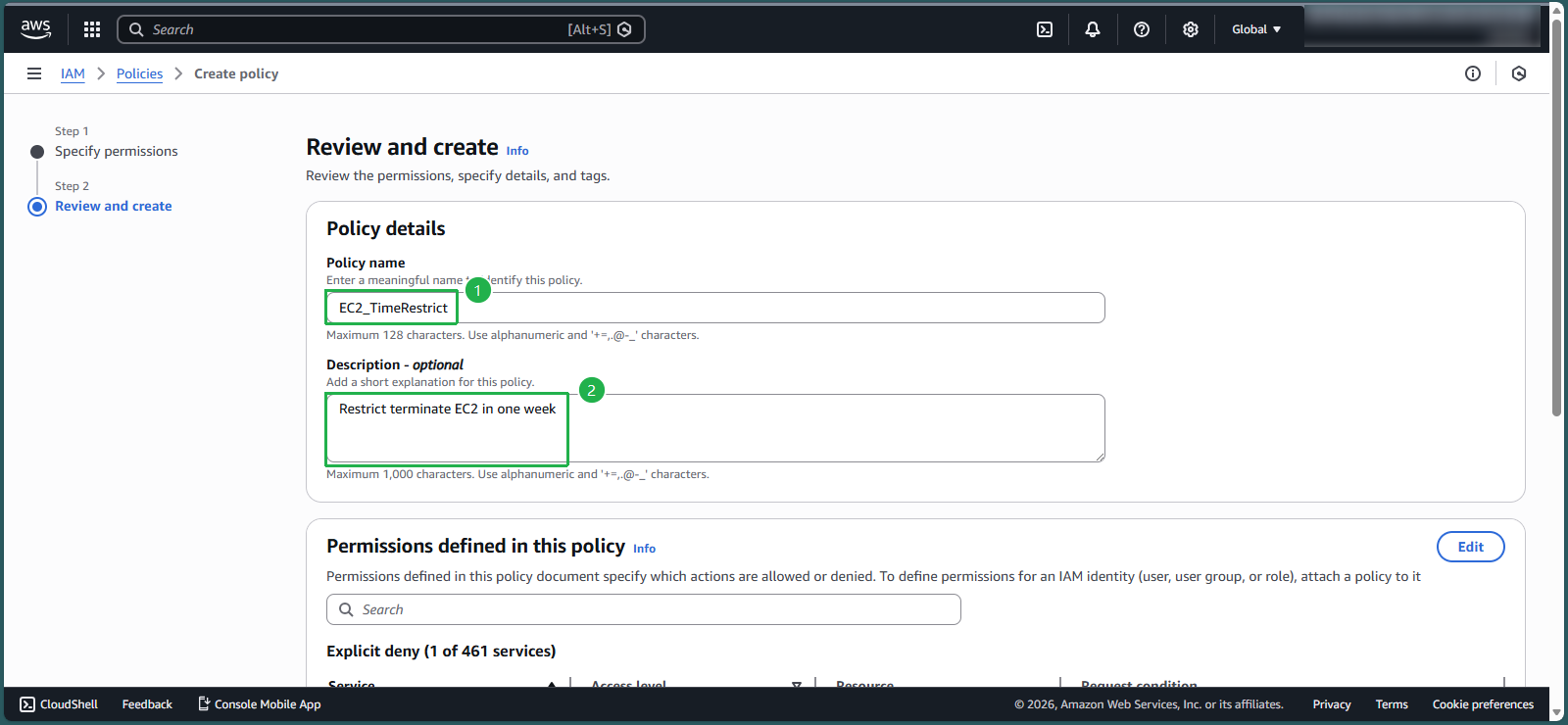Open the Terms footer link

[1392, 704]
